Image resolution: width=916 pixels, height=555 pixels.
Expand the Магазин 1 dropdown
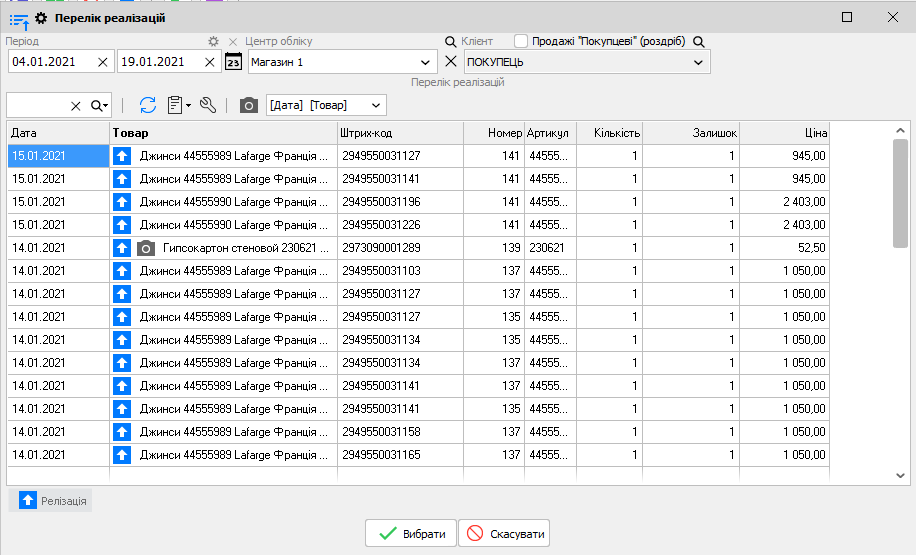(x=427, y=62)
